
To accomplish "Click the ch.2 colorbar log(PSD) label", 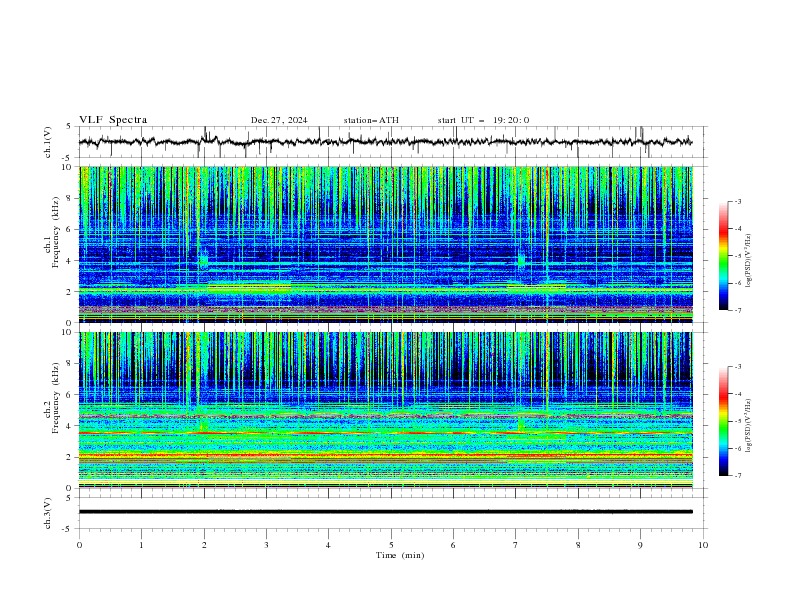I will (x=749, y=426).
